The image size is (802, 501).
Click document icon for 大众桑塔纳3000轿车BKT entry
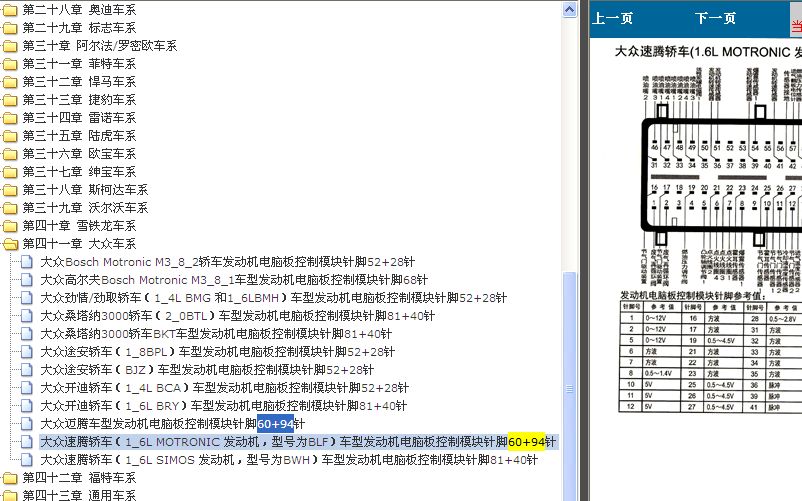pos(27,334)
